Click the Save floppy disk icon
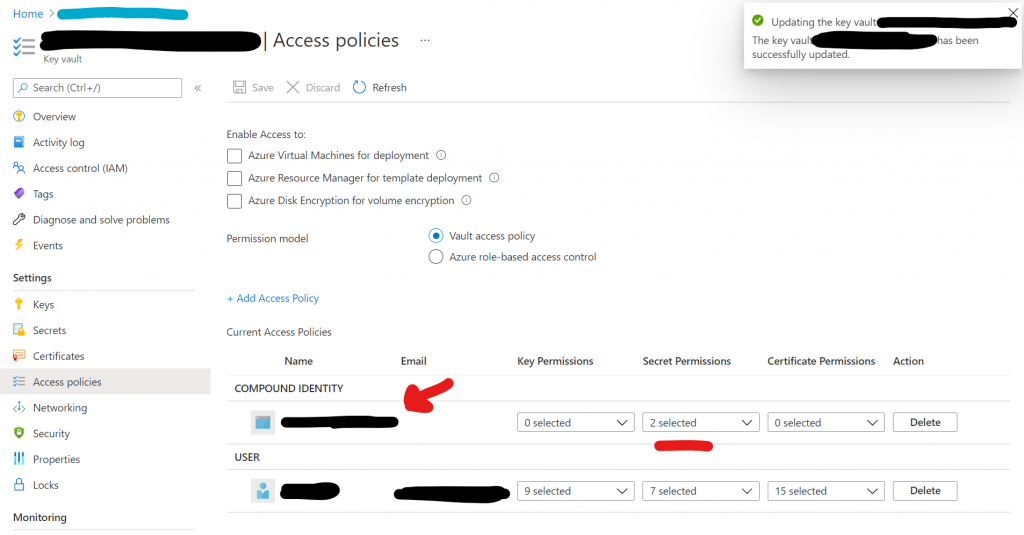Screen dimensions: 1024x535 coord(240,88)
